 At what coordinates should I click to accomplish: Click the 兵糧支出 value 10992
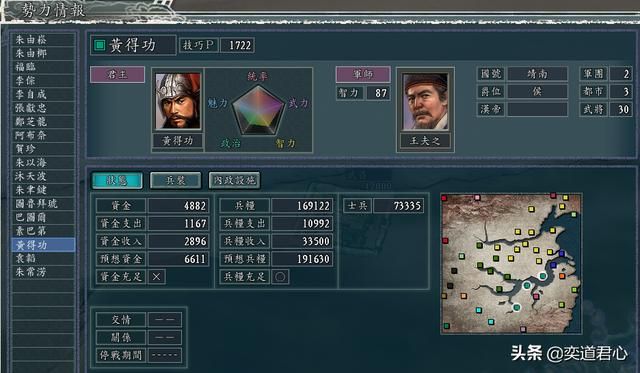(x=302, y=223)
